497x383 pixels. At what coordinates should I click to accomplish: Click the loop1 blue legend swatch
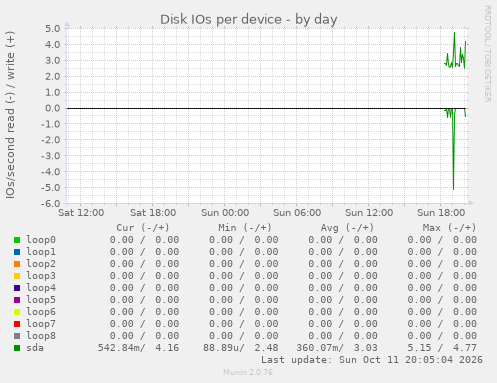17,252
